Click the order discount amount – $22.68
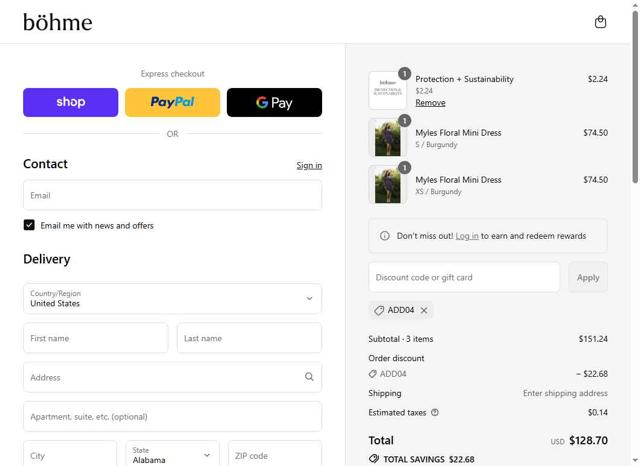 click(x=592, y=374)
